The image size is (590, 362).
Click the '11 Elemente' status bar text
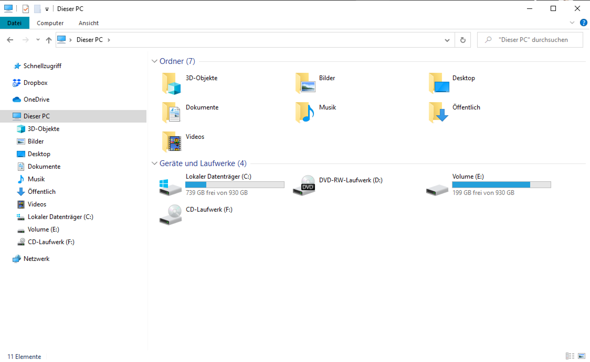24,356
